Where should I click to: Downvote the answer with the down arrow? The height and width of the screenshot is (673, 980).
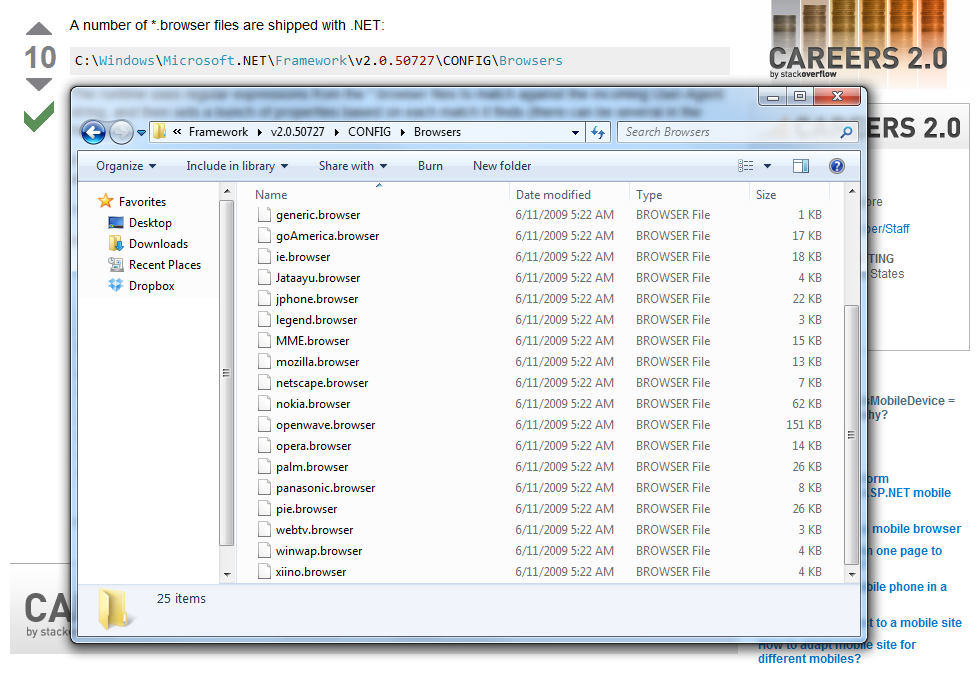39,85
